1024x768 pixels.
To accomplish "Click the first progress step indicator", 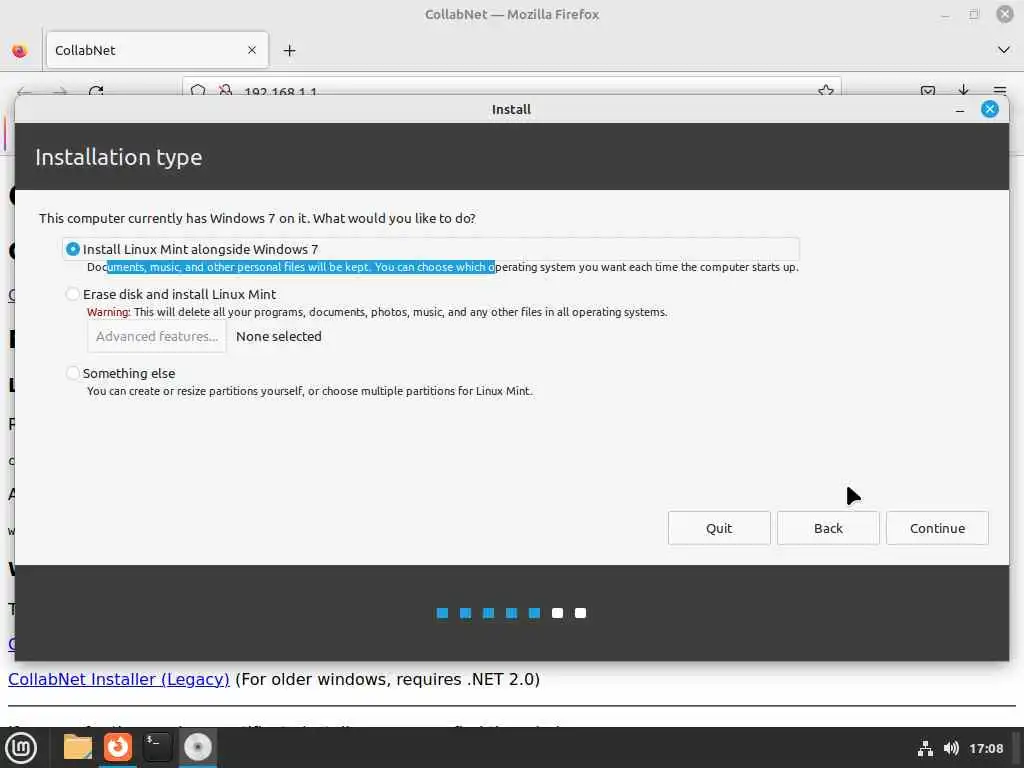I will point(442,613).
